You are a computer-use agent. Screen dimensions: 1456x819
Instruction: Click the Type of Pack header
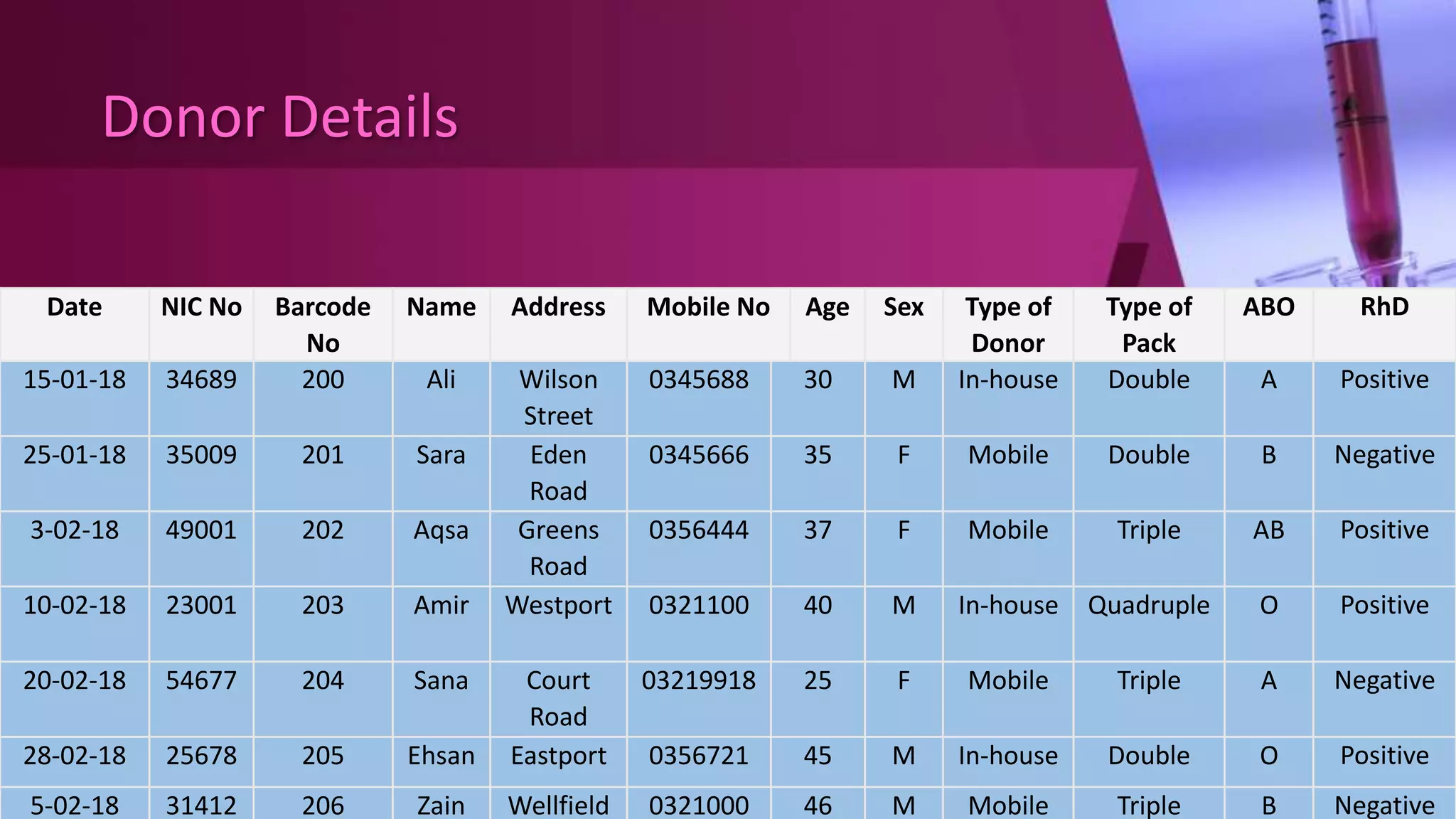[x=1149, y=325]
